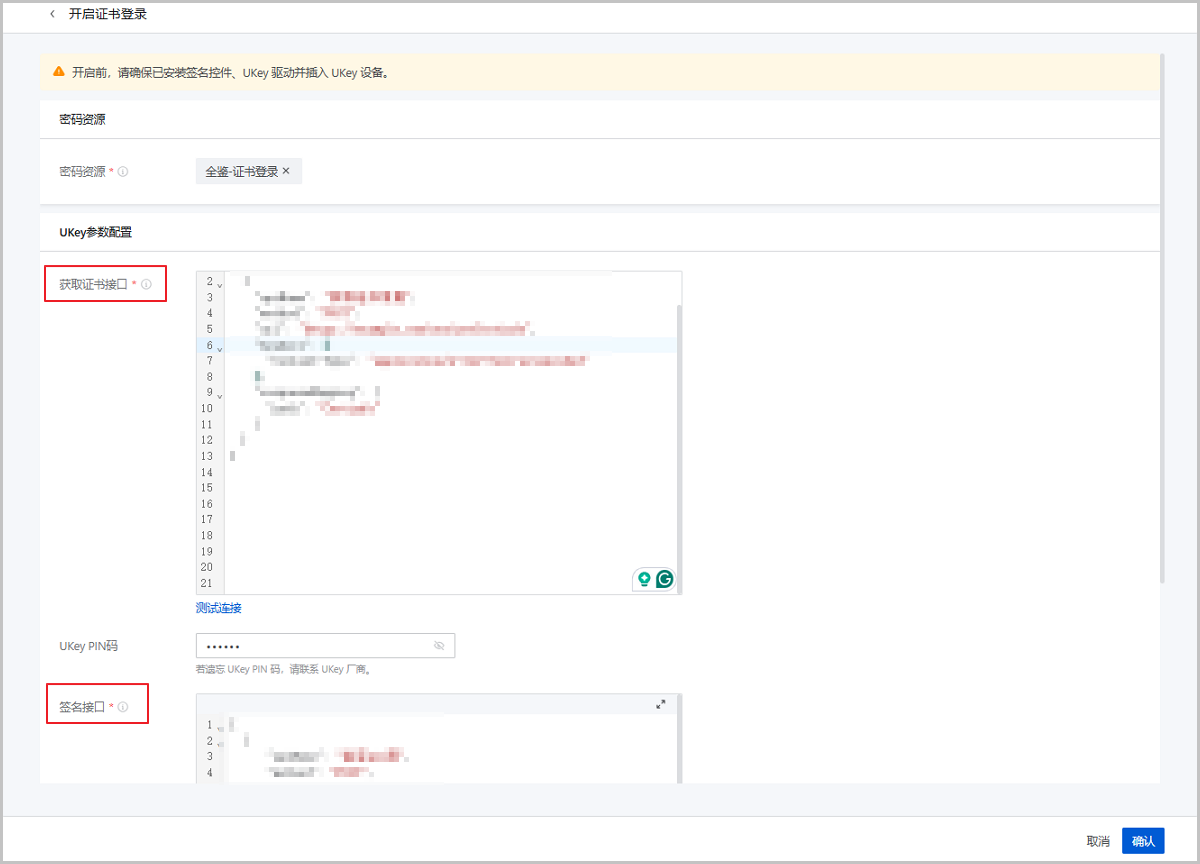The image size is (1200, 864).
Task: Remove the 全鉴-证书登录 tag
Action: (286, 171)
